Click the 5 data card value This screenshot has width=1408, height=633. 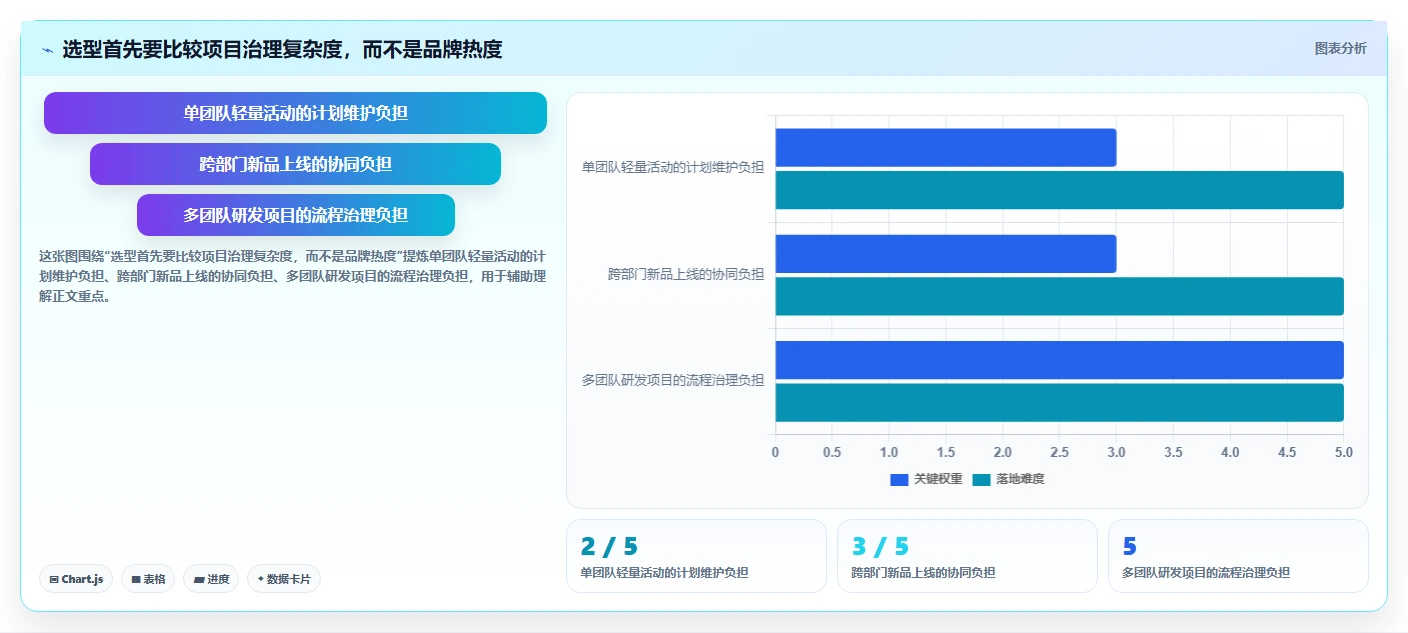1130,546
